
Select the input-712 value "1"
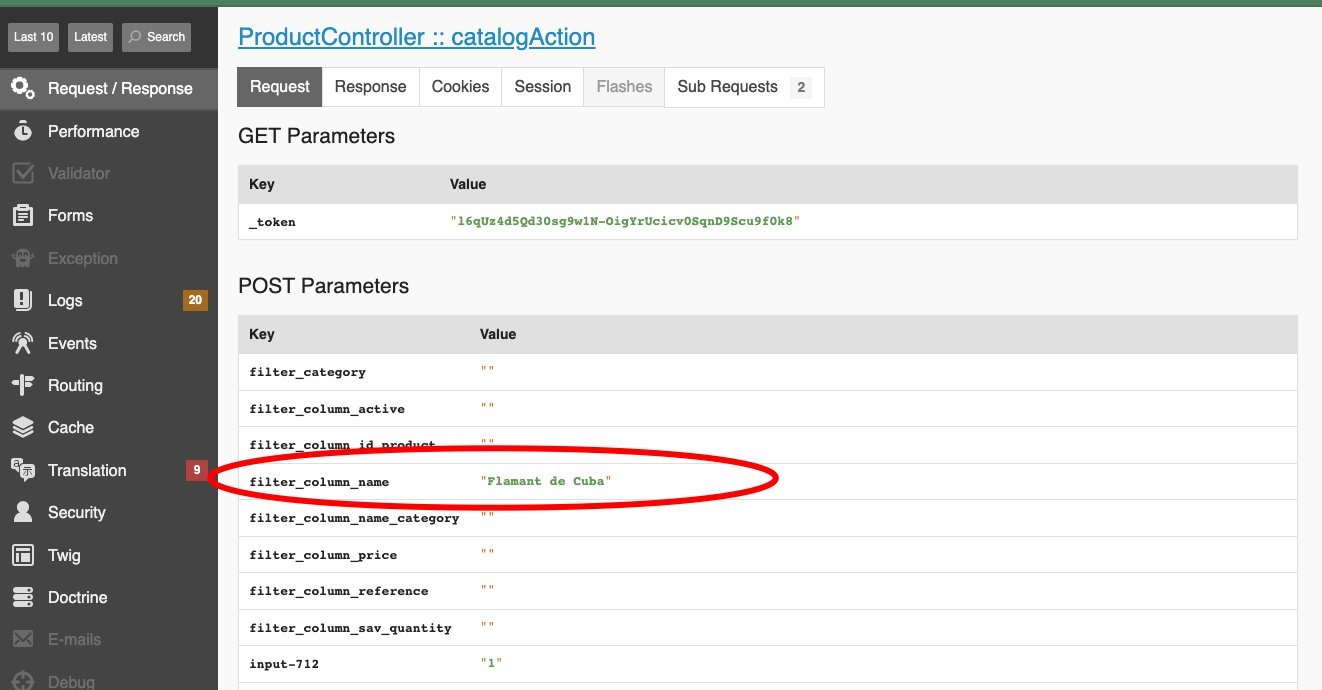491,664
